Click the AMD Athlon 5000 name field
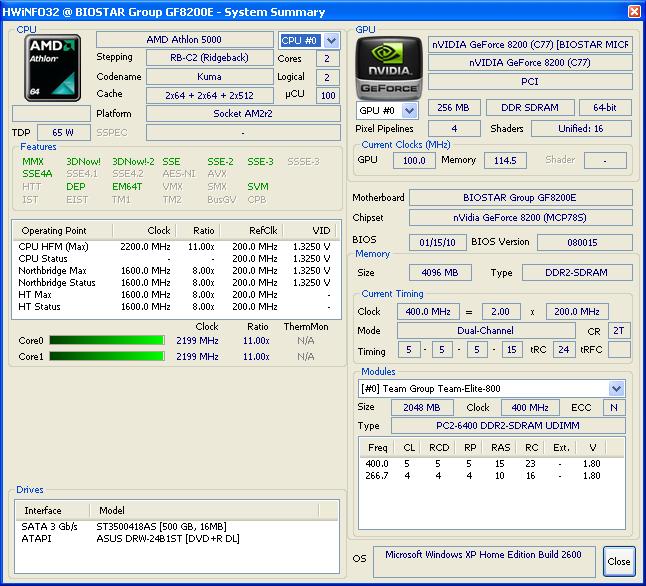 pos(185,40)
